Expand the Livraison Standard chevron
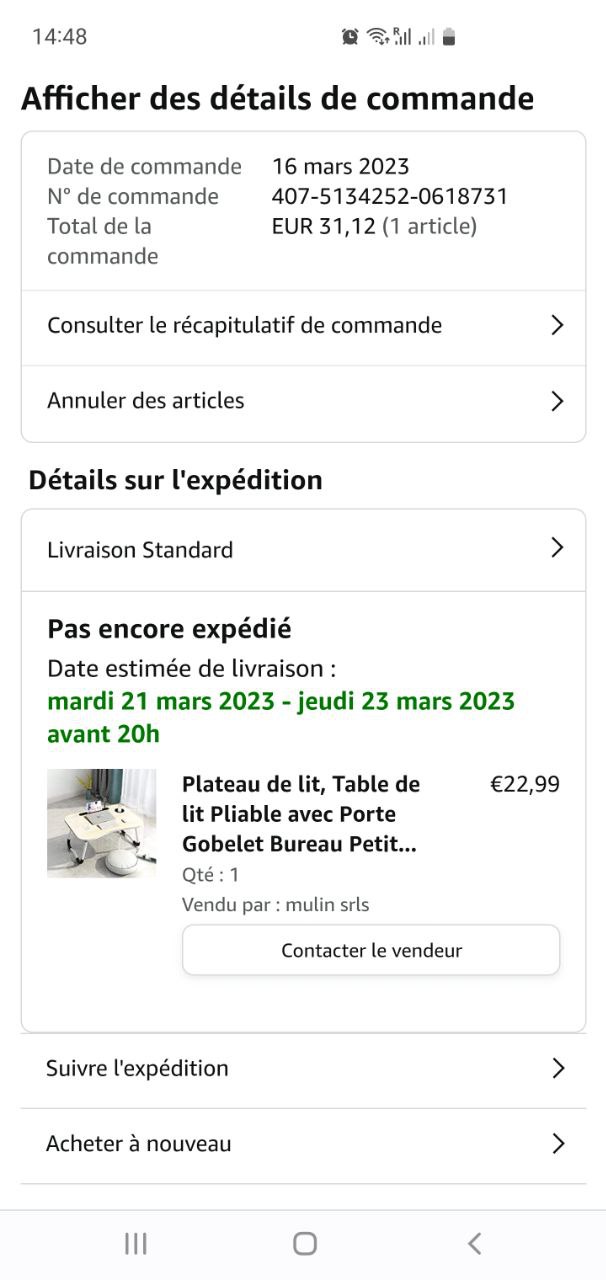Image resolution: width=606 pixels, height=1280 pixels. [557, 548]
